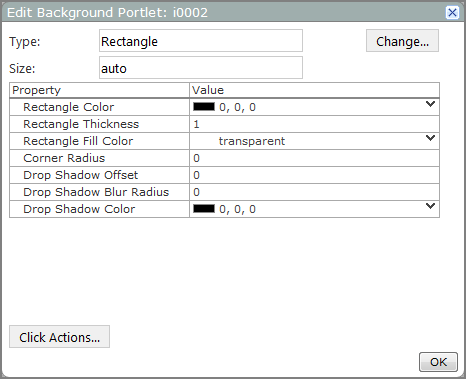The width and height of the screenshot is (466, 379).
Task: Click the transparent fill color value
Action: click(252, 141)
